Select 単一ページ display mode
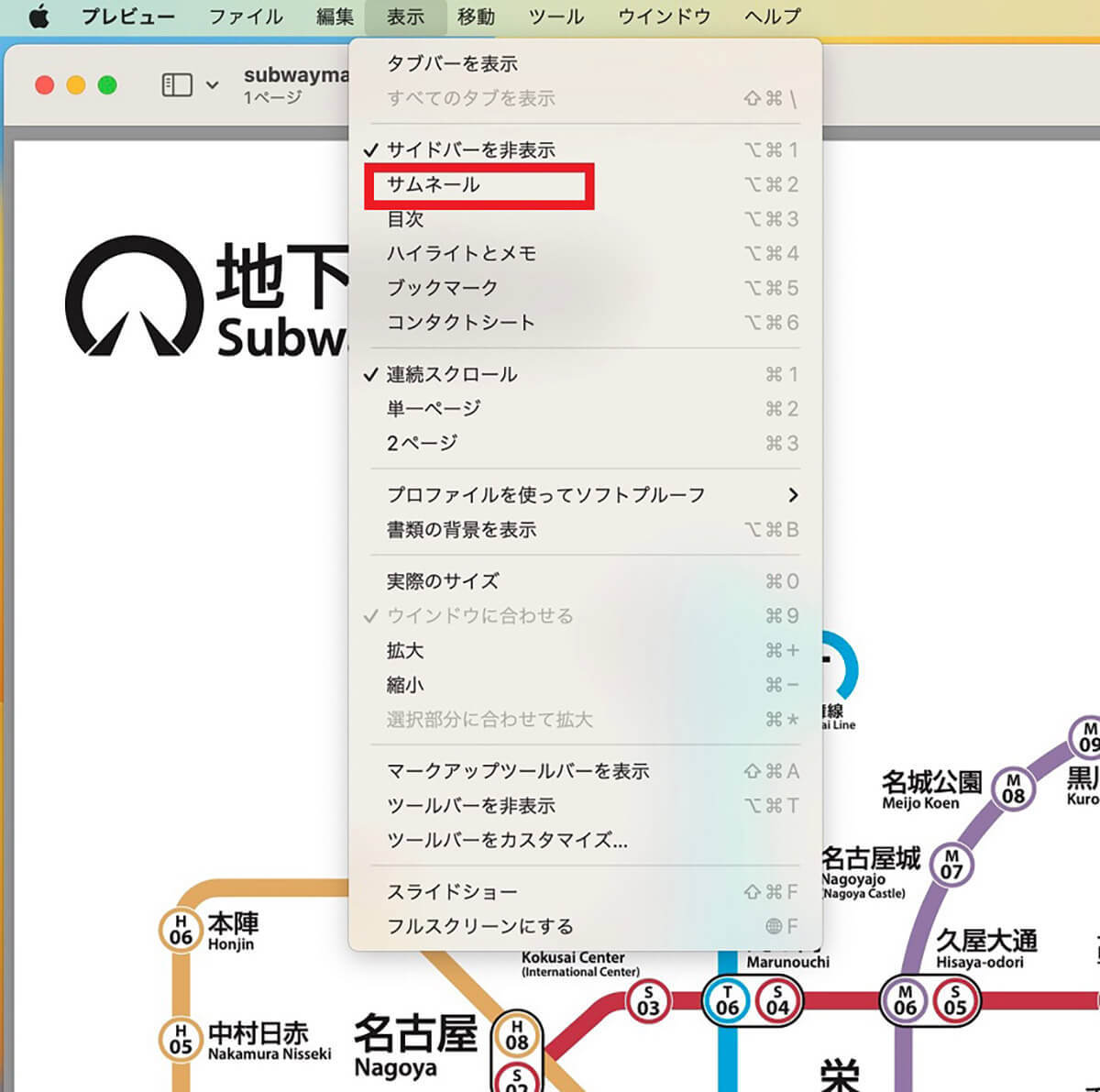 pos(585,408)
